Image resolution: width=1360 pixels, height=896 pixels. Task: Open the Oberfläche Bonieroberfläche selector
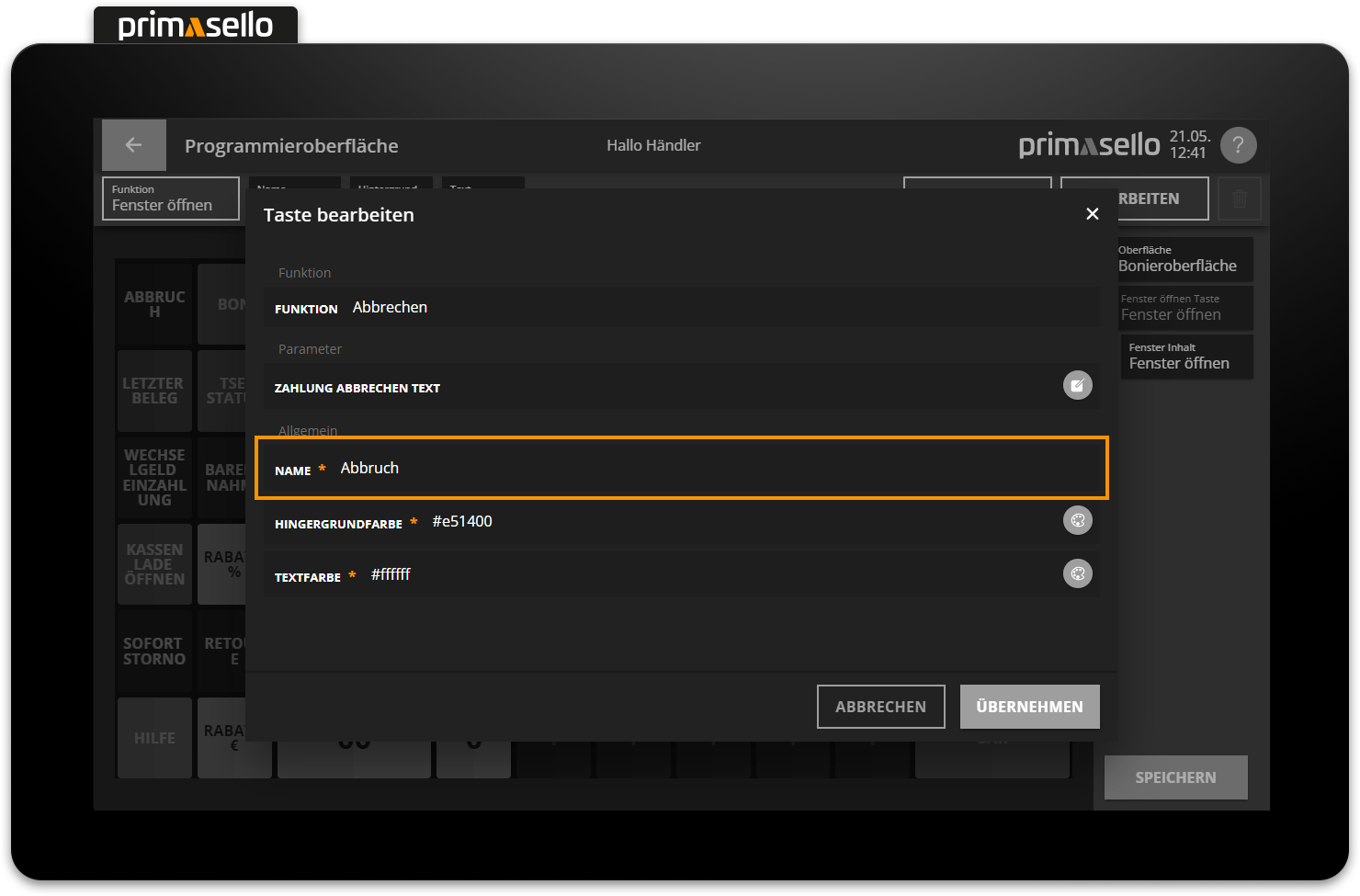1184,259
